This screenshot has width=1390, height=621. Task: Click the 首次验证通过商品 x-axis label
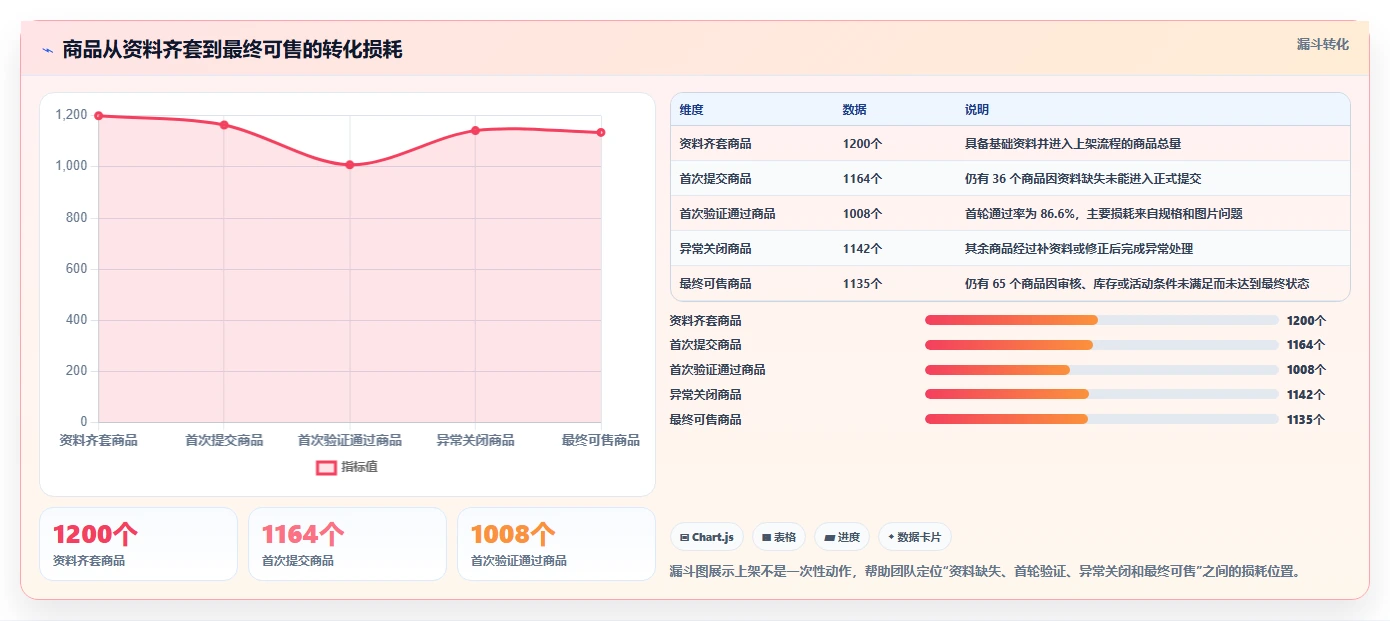click(x=350, y=440)
